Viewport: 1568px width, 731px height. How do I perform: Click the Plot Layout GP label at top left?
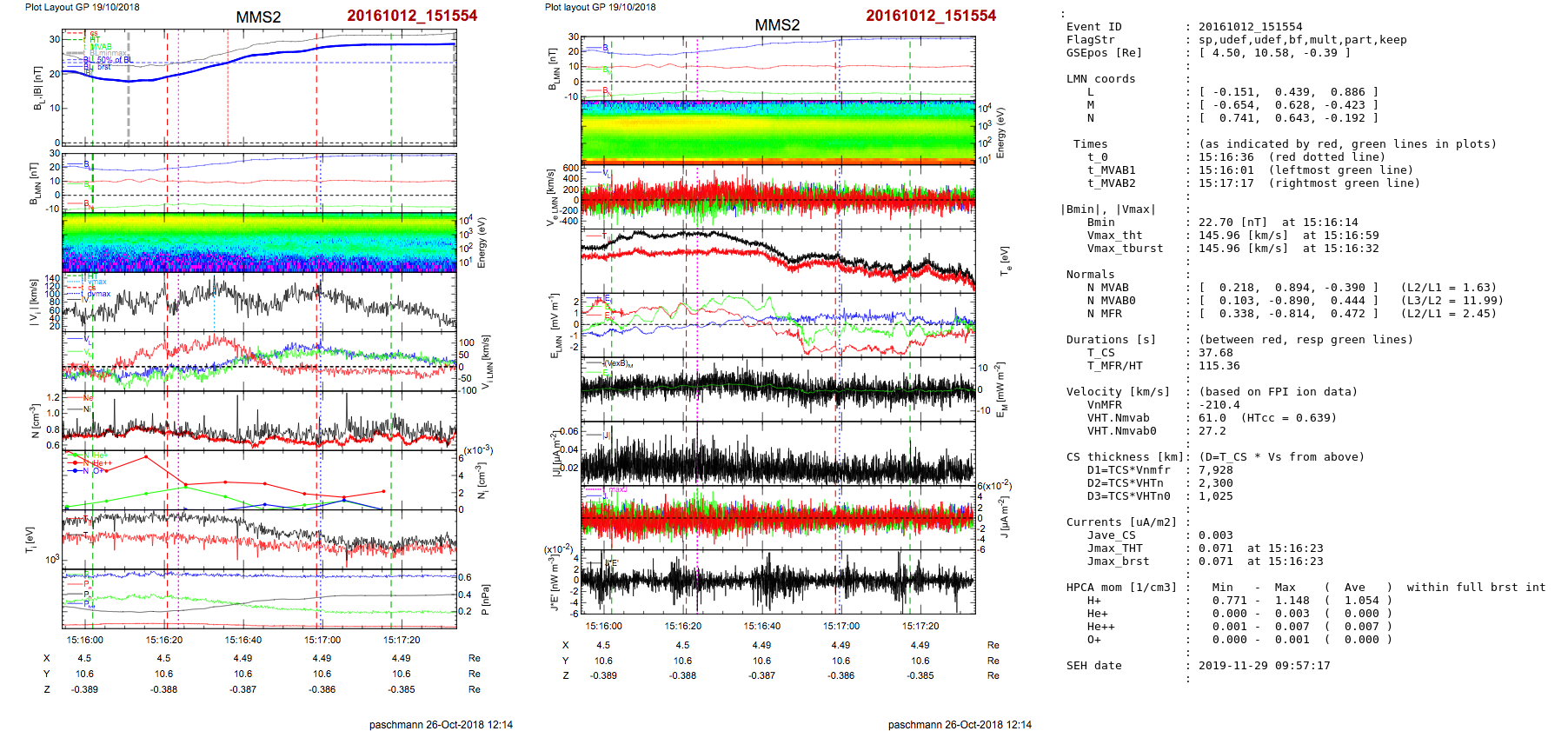pyautogui.click(x=82, y=7)
